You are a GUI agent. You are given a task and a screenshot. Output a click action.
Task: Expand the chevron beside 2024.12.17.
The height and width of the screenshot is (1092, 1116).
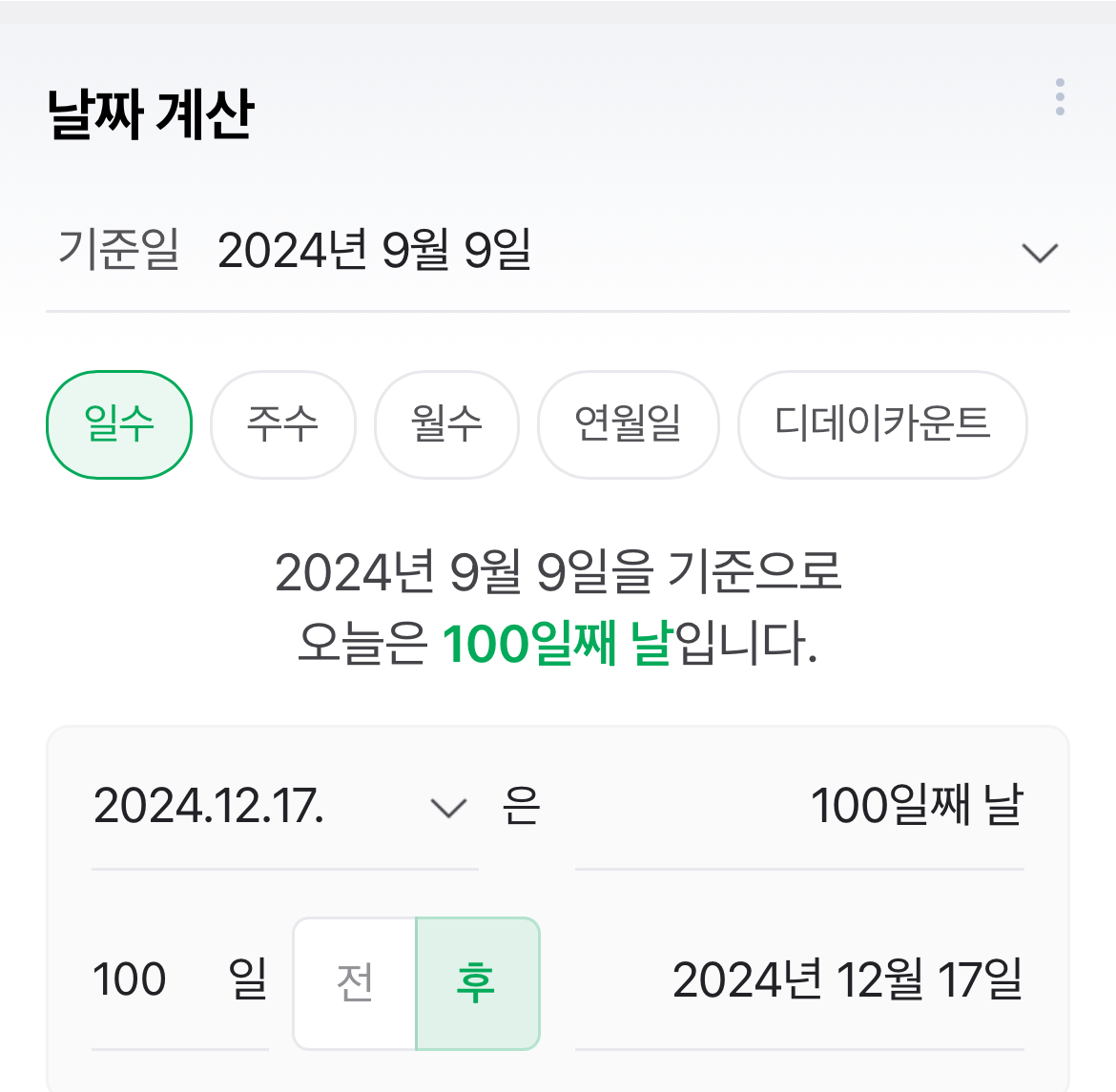coord(447,809)
